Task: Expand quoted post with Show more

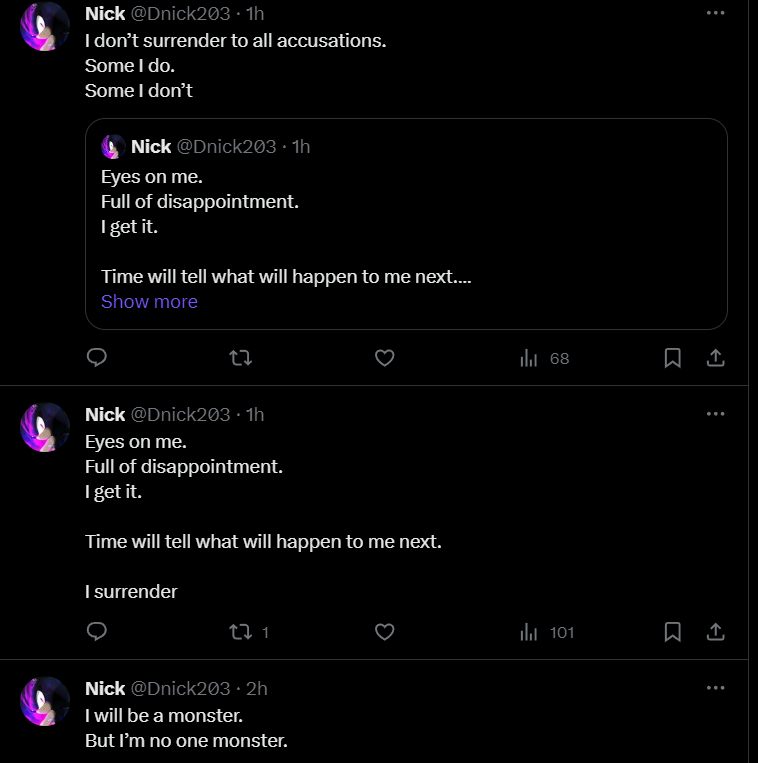Action: pyautogui.click(x=149, y=302)
